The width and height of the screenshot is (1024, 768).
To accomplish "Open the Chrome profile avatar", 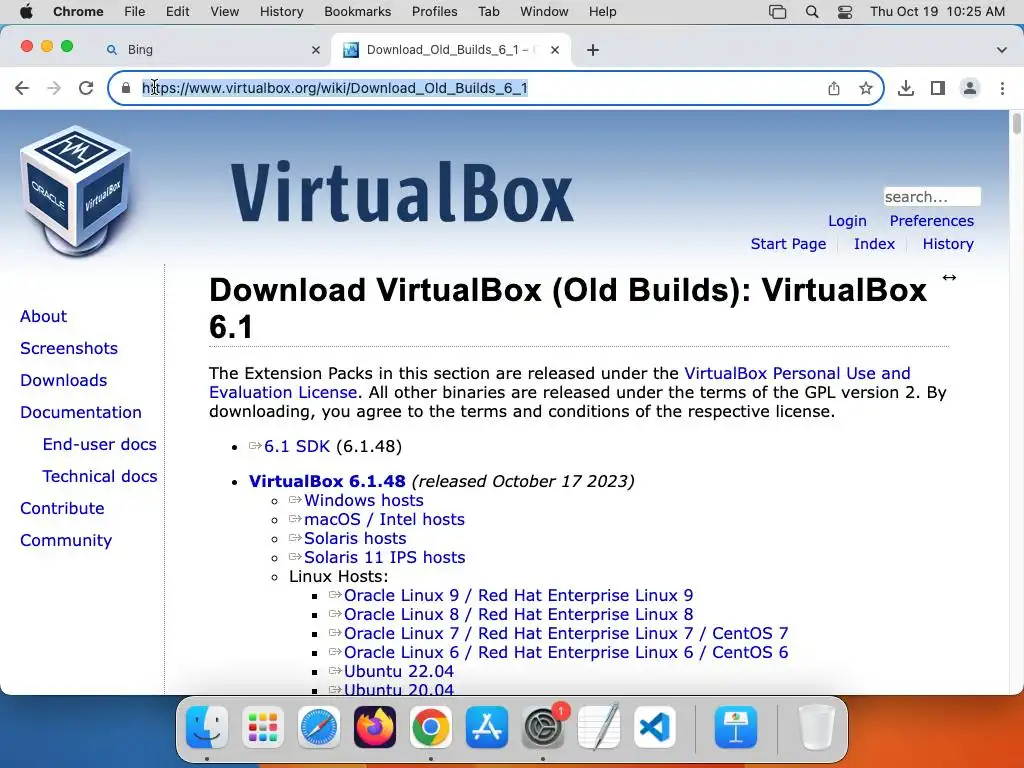I will tap(970, 88).
